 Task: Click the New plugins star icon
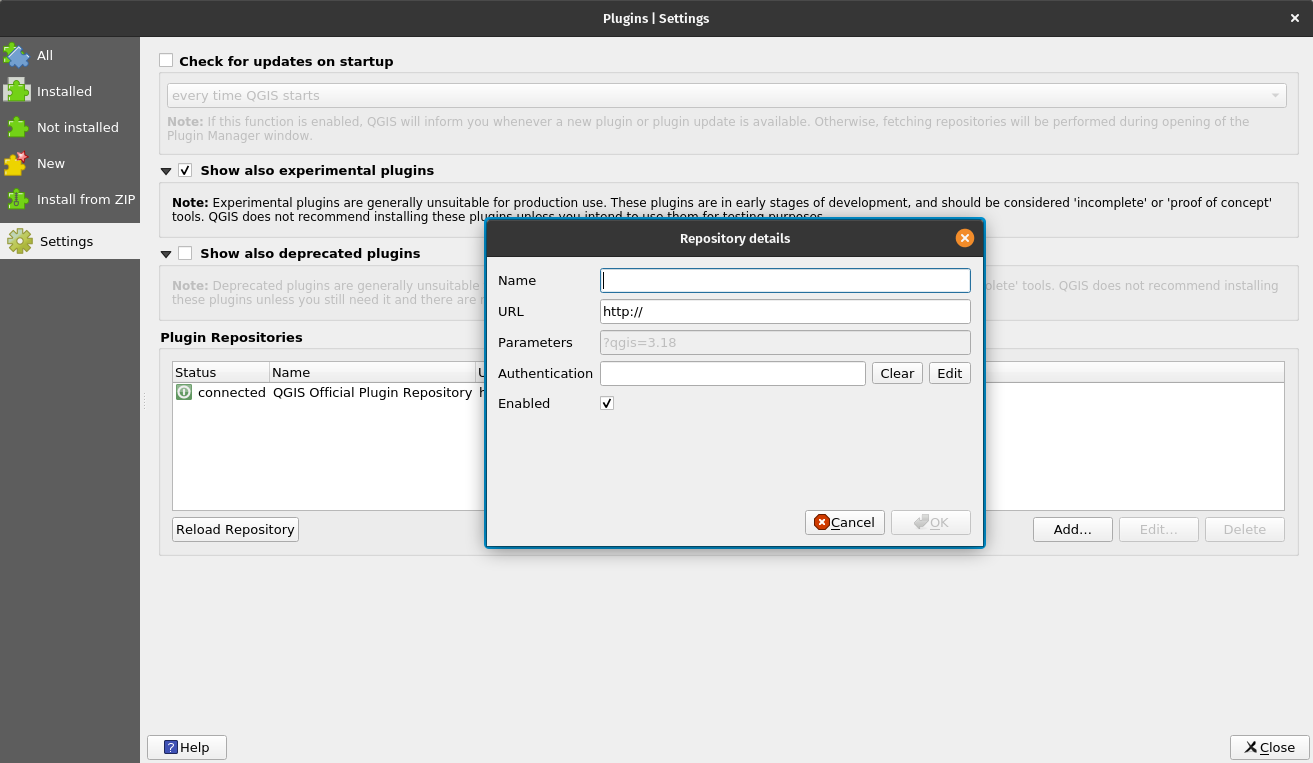(x=17, y=163)
